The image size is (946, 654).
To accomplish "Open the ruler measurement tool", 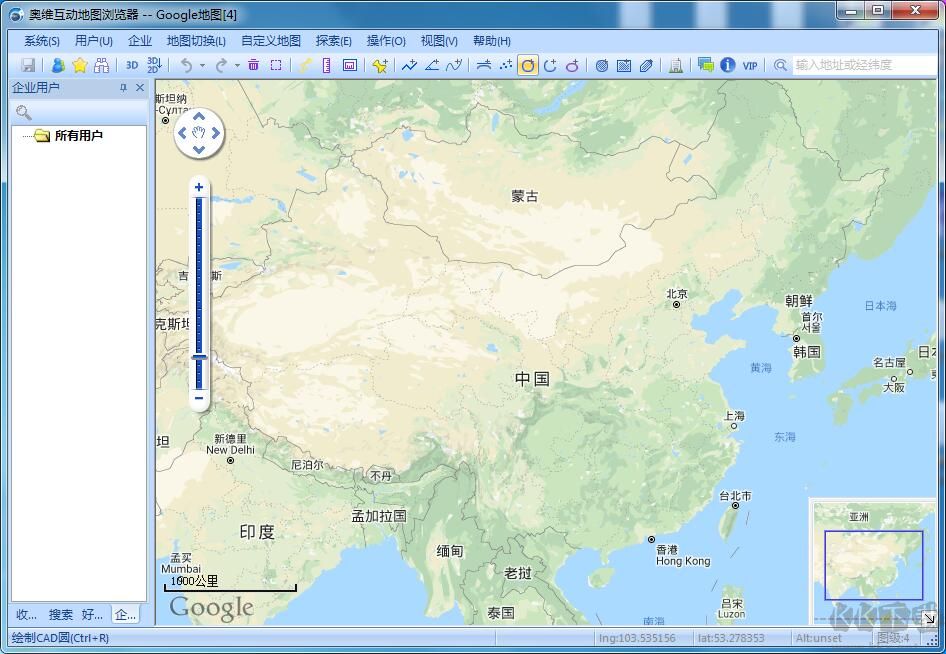I will tap(325, 65).
